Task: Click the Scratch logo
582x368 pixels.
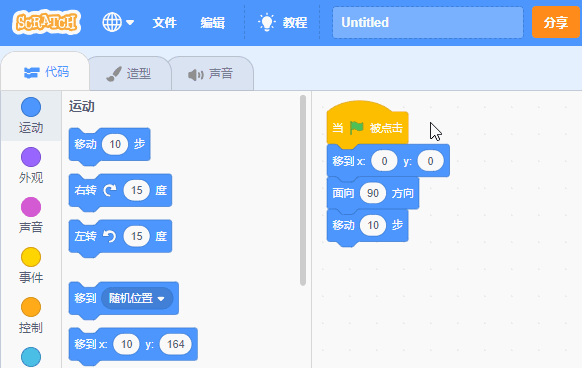Action: pyautogui.click(x=46, y=22)
